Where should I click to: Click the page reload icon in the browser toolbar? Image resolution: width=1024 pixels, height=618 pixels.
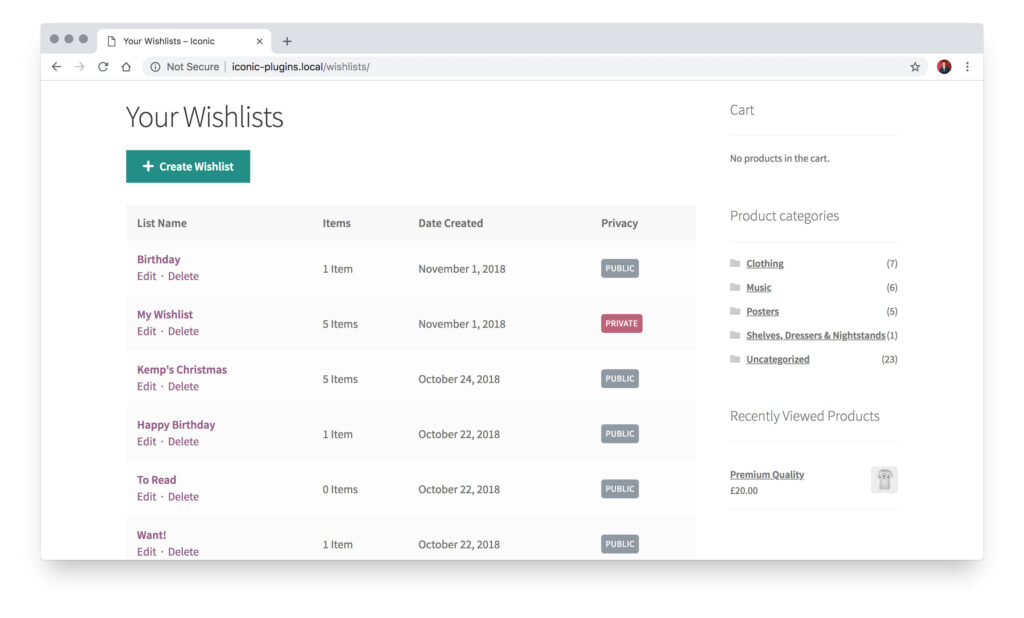(x=103, y=66)
